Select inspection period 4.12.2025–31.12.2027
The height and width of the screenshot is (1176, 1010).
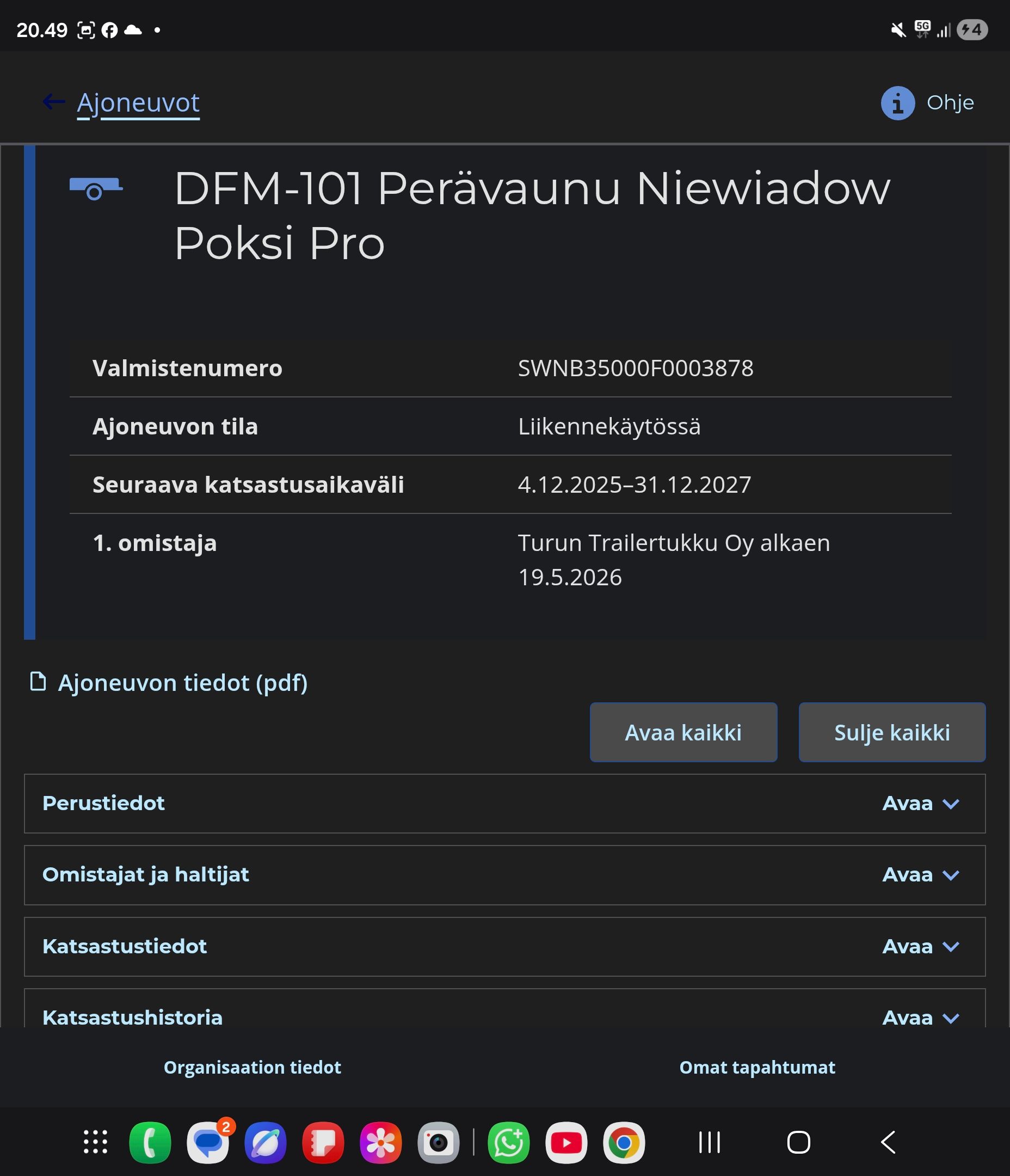(x=635, y=484)
